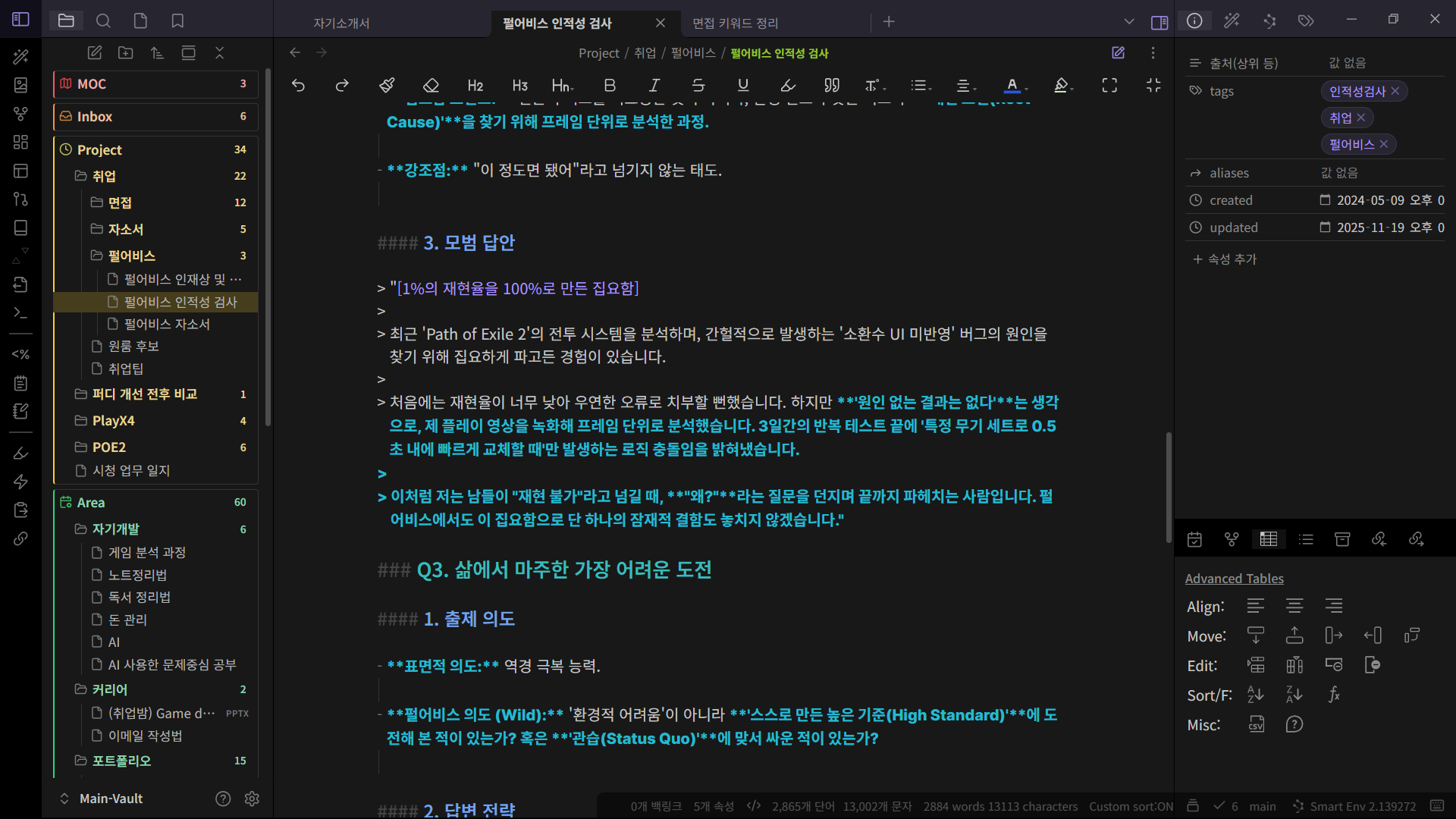
Task: Remove the 인적성검사 tag
Action: coord(1395,91)
